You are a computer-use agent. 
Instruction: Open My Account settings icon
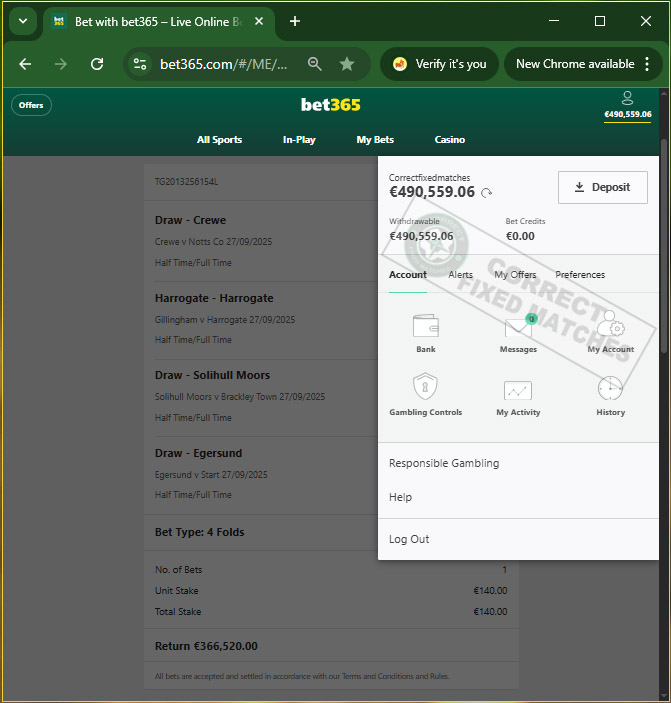610,326
